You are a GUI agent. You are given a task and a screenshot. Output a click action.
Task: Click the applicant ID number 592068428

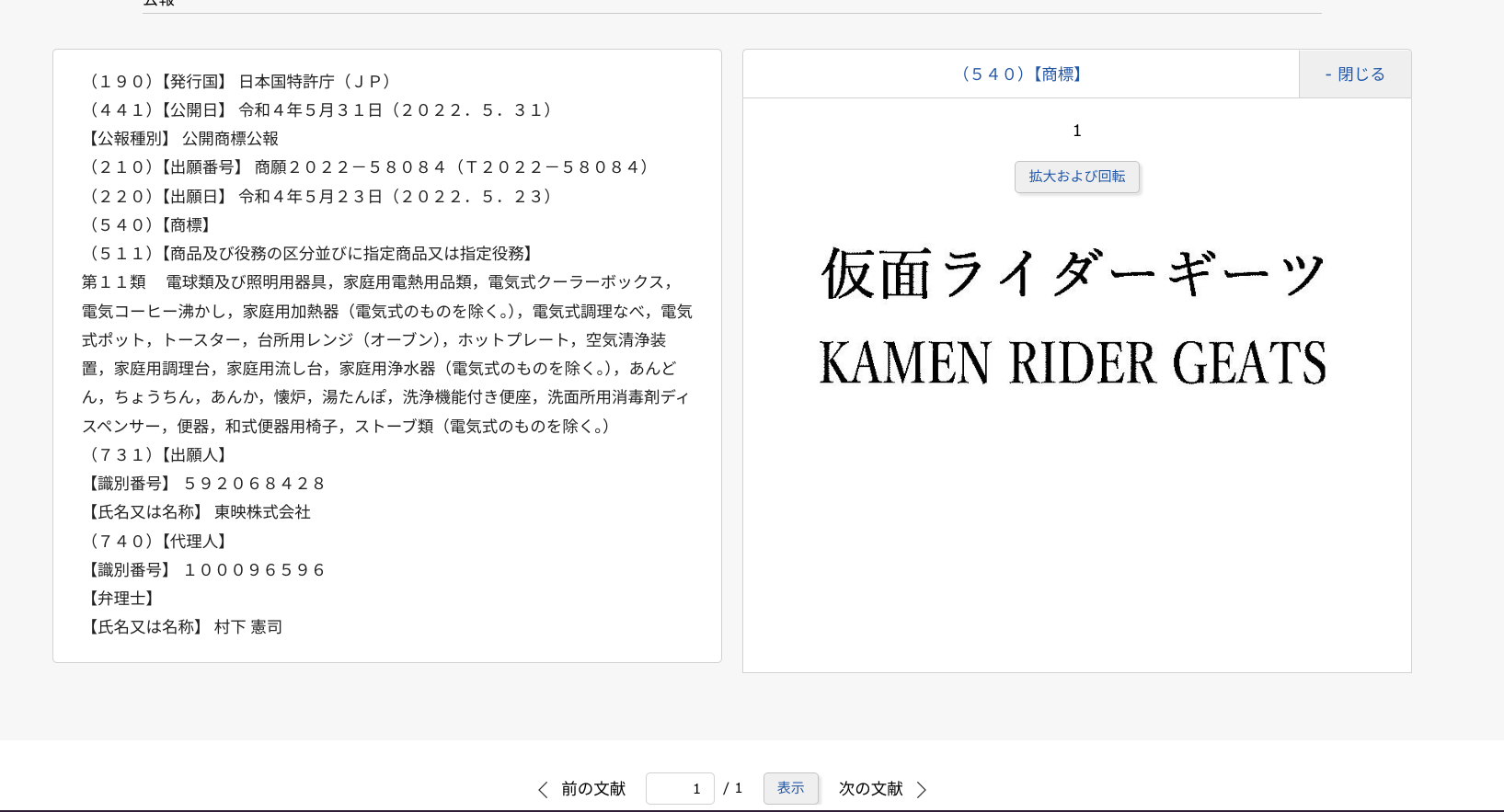tap(255, 484)
